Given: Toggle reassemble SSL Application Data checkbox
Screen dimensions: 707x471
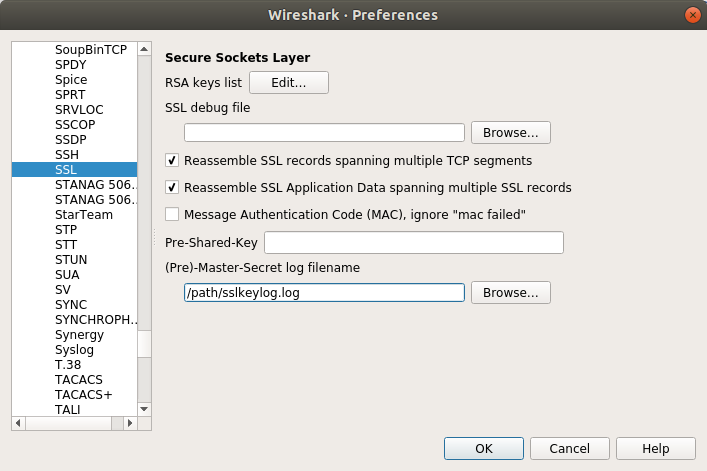Looking at the screenshot, I should pyautogui.click(x=172, y=187).
